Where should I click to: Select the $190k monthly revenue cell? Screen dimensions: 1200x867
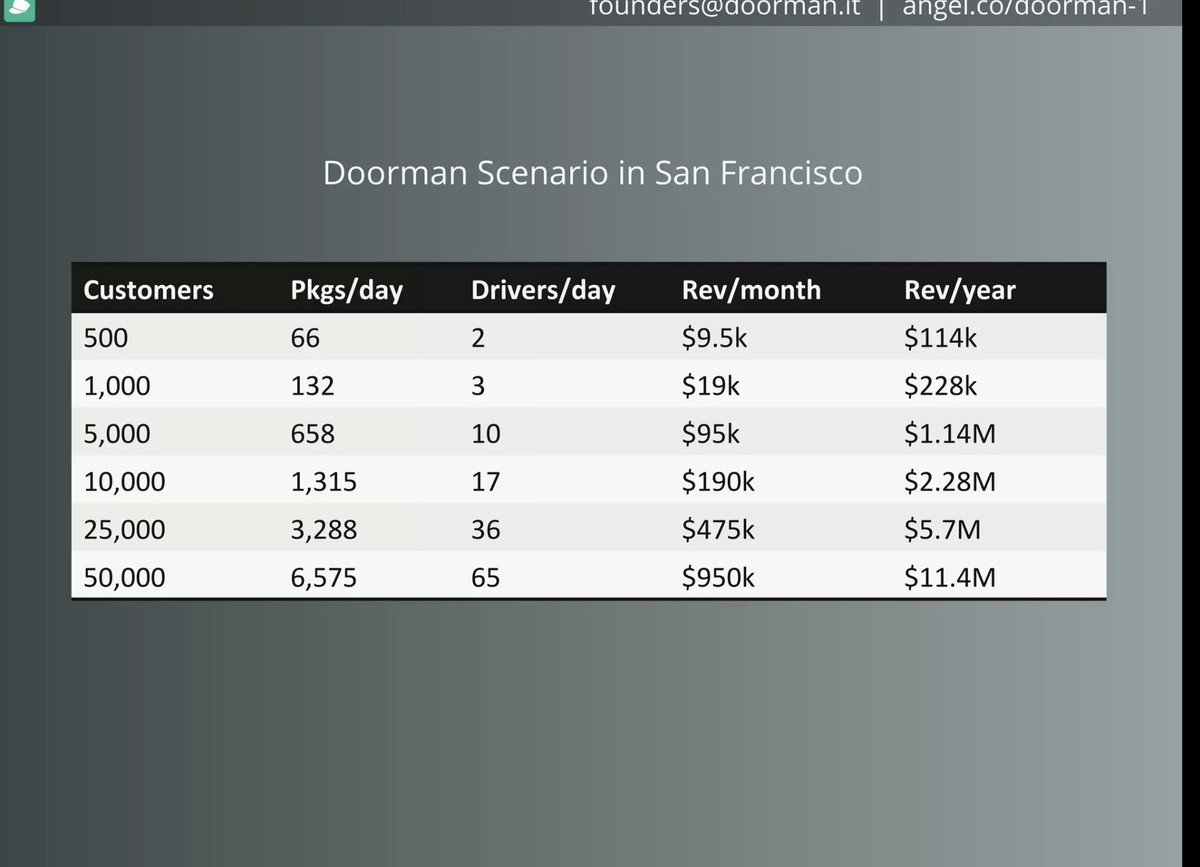(718, 482)
